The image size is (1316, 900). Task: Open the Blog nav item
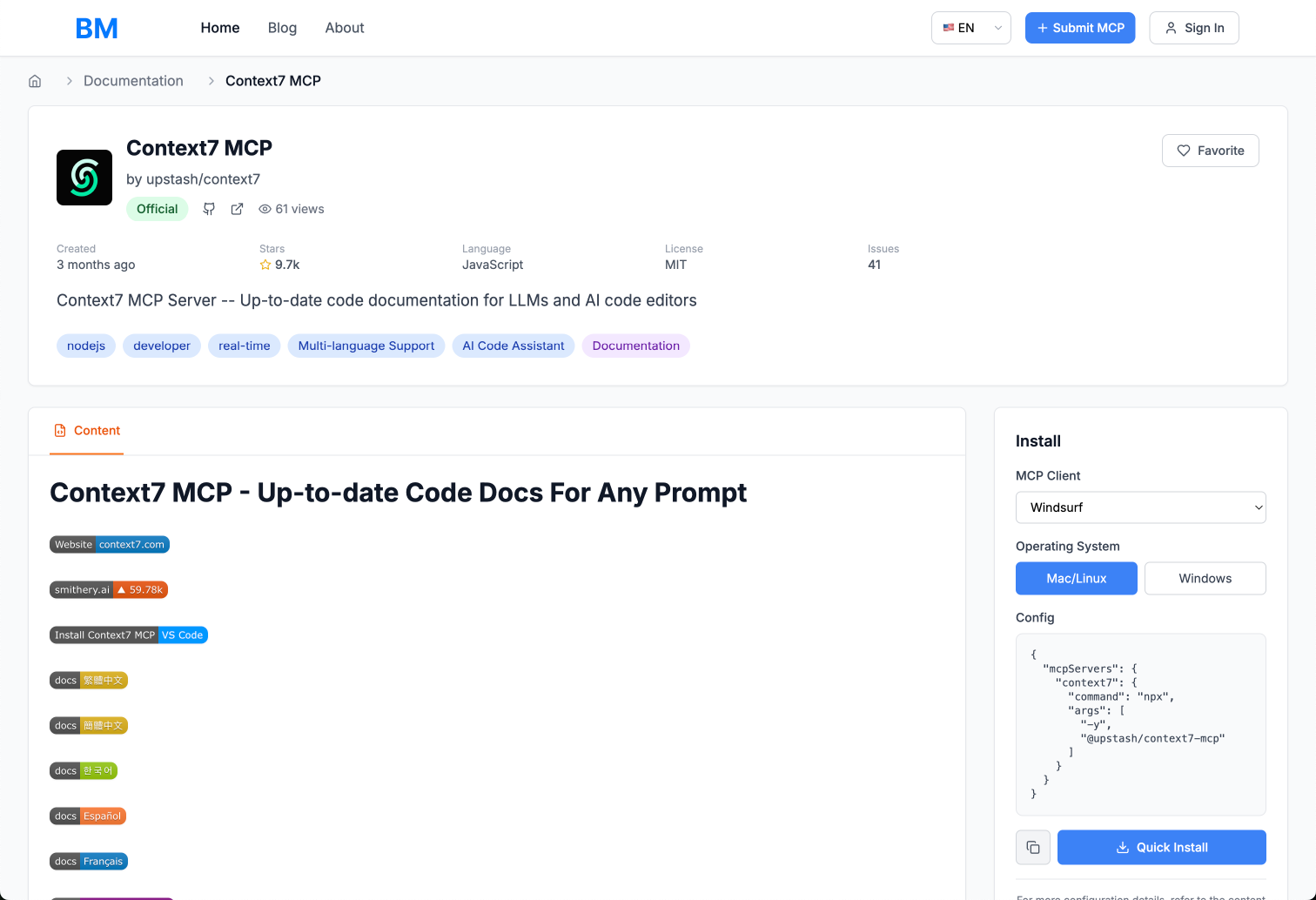(x=282, y=28)
